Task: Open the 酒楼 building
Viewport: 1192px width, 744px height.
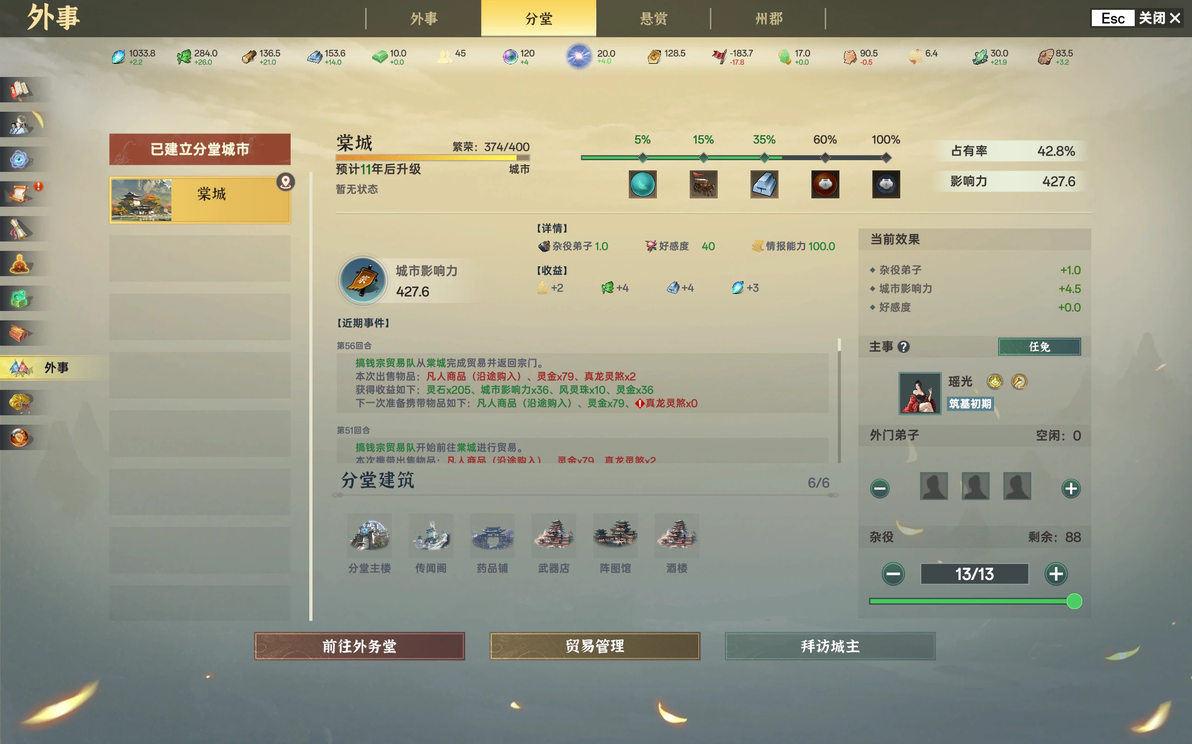Action: [677, 544]
